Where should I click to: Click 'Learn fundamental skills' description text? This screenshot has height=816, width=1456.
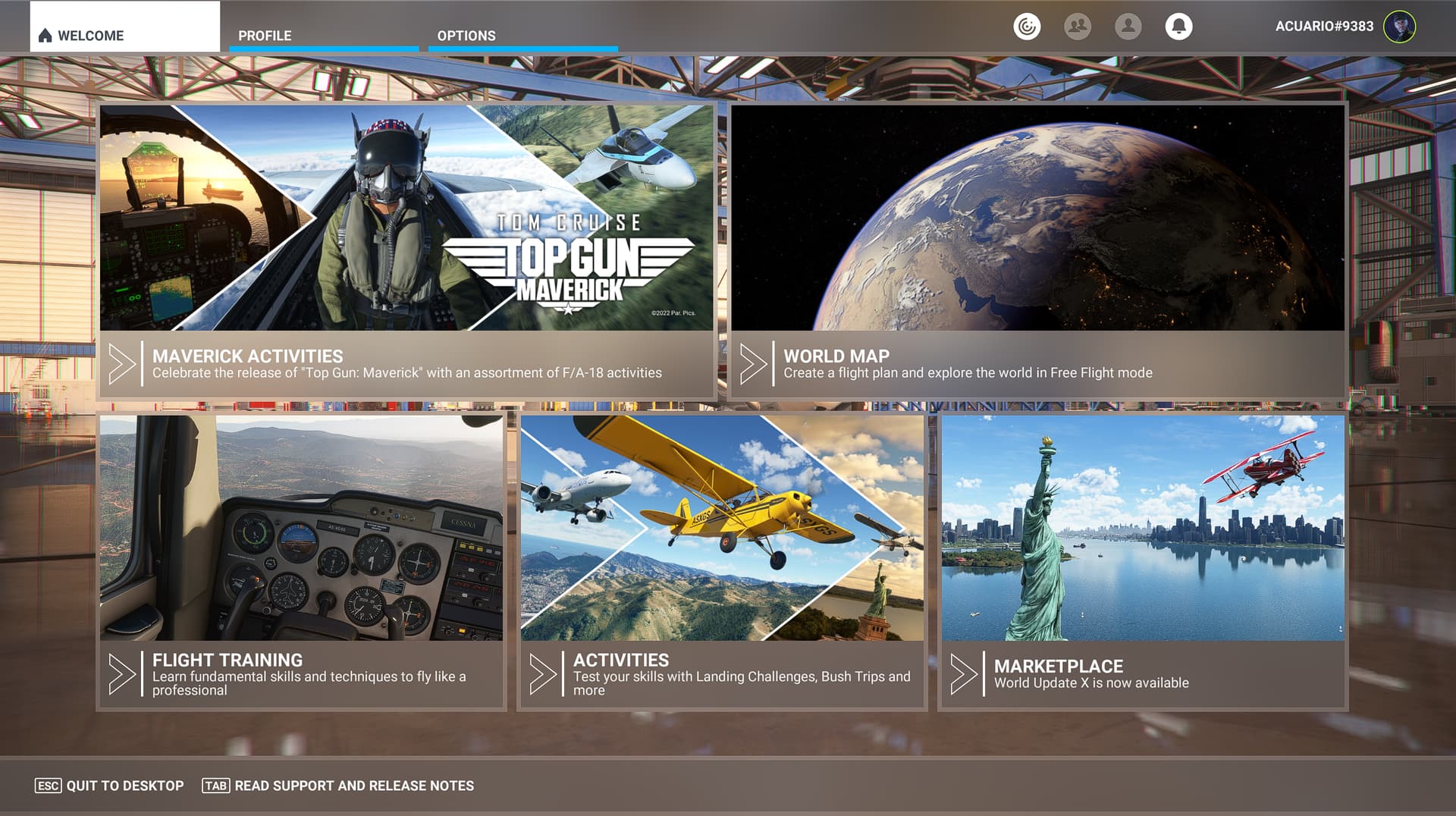coord(309,683)
